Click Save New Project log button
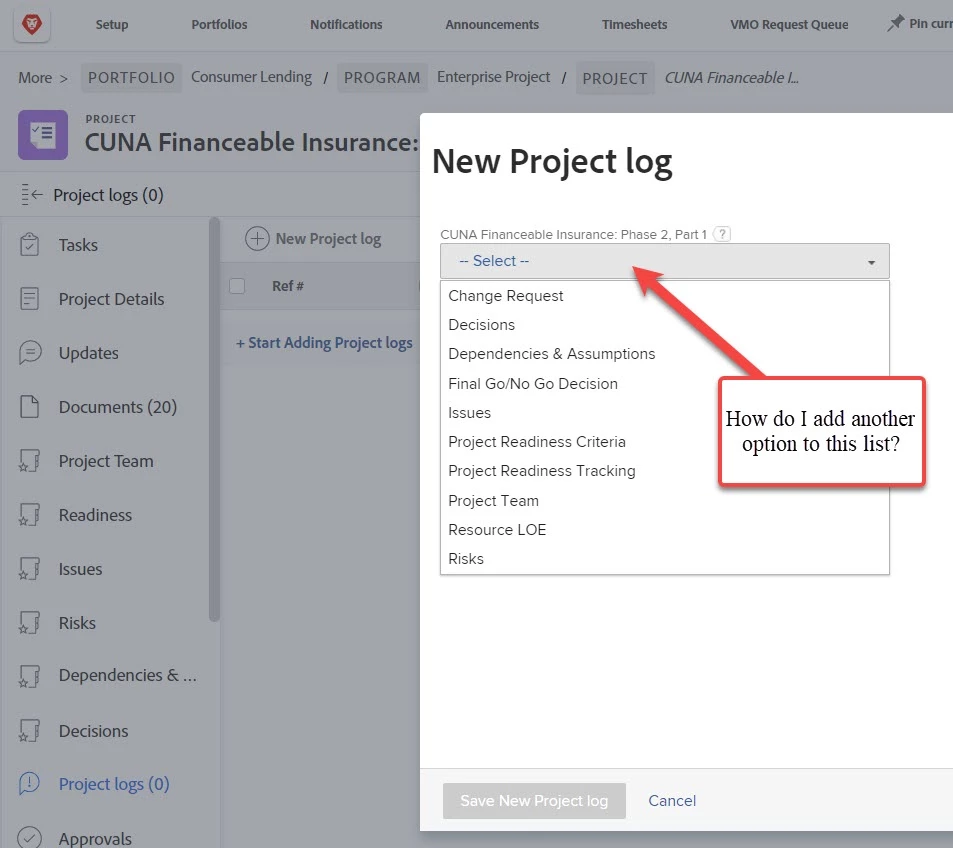Image resolution: width=953 pixels, height=848 pixels. (x=534, y=801)
